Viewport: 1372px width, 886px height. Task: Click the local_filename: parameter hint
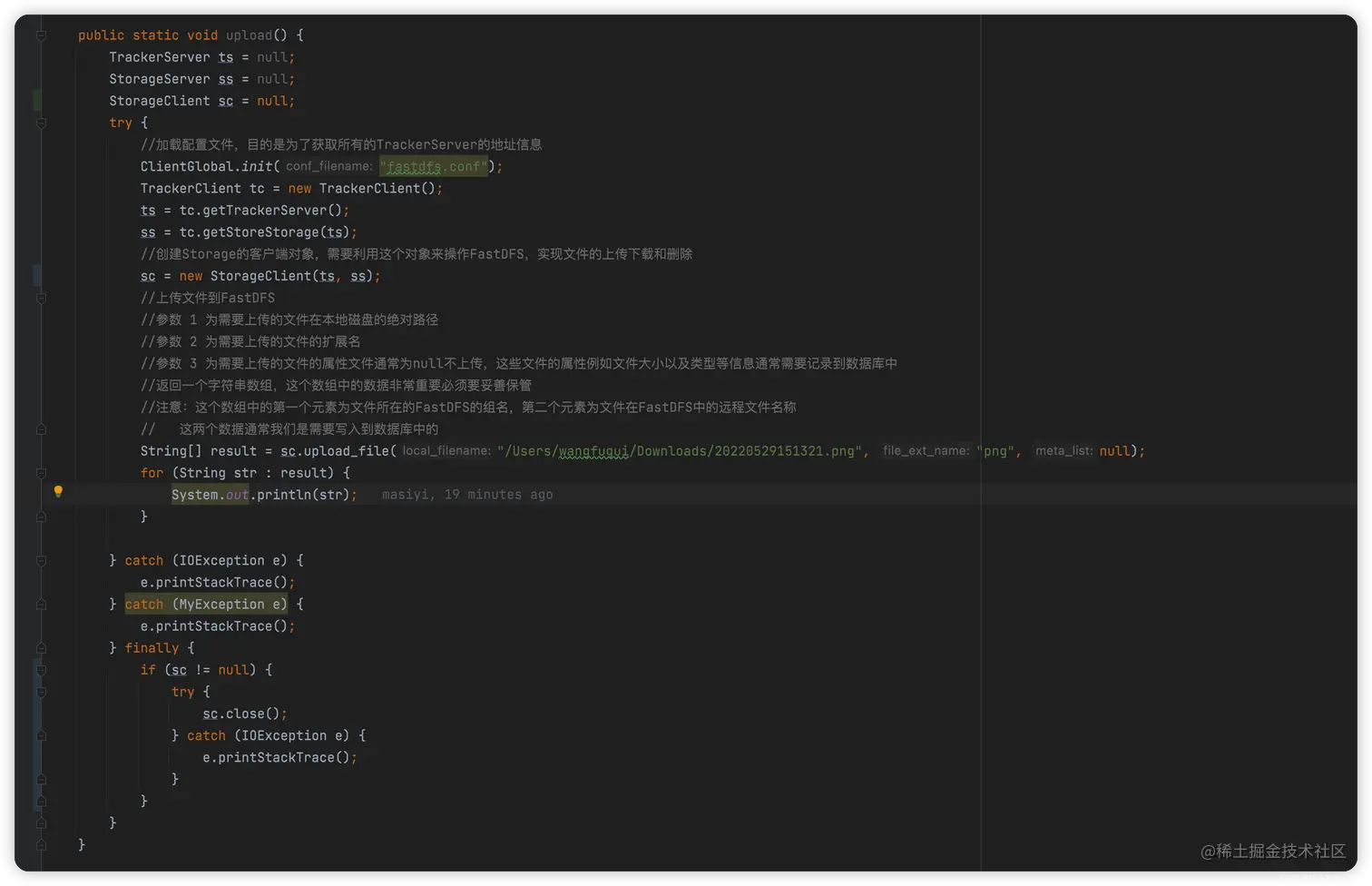point(446,451)
